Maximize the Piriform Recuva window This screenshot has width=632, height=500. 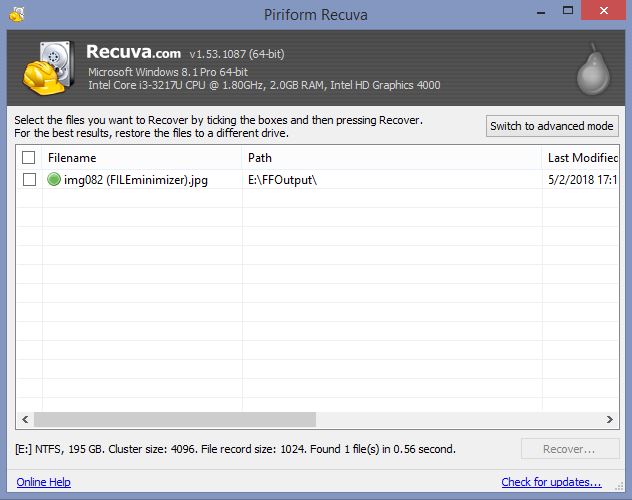[568, 11]
